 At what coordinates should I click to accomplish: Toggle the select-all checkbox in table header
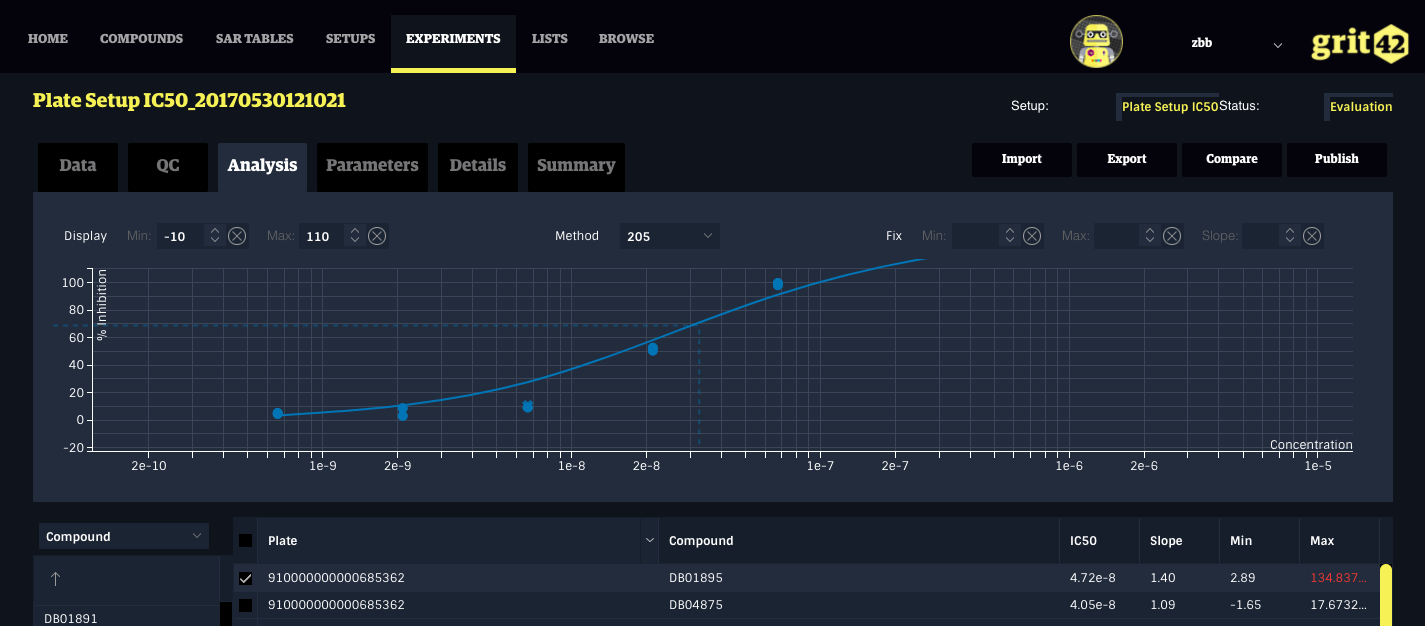tap(246, 541)
